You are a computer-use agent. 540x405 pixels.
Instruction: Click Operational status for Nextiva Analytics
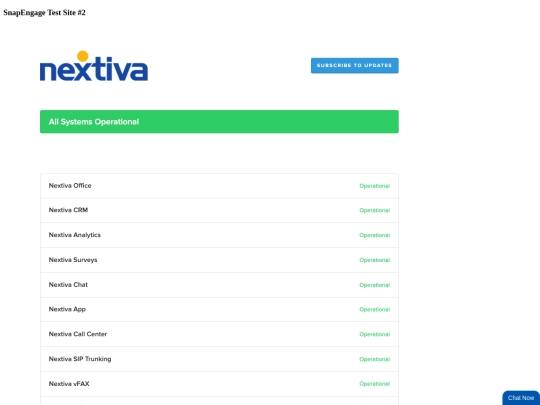375,235
